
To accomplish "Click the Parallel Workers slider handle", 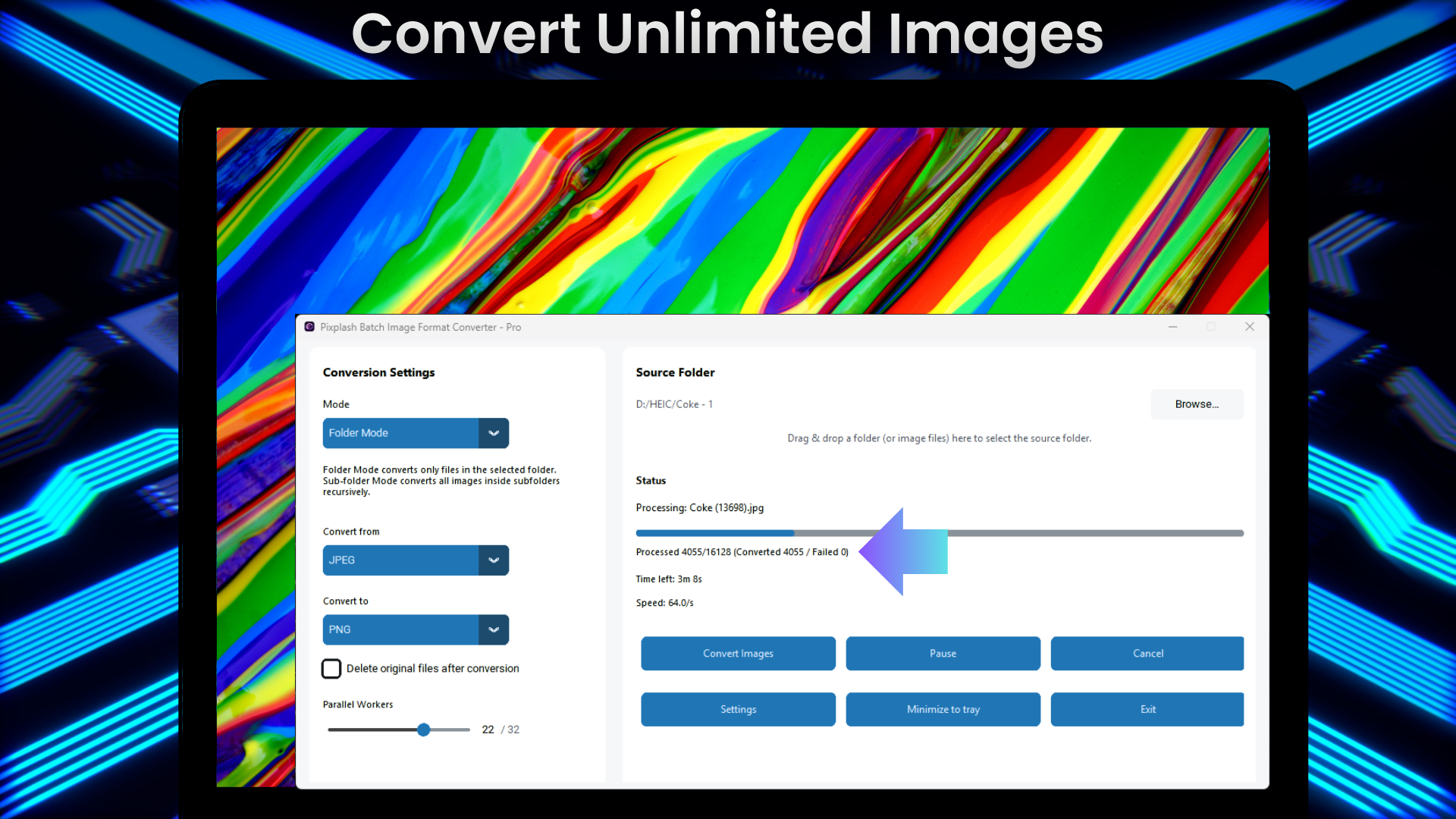I will (x=424, y=730).
